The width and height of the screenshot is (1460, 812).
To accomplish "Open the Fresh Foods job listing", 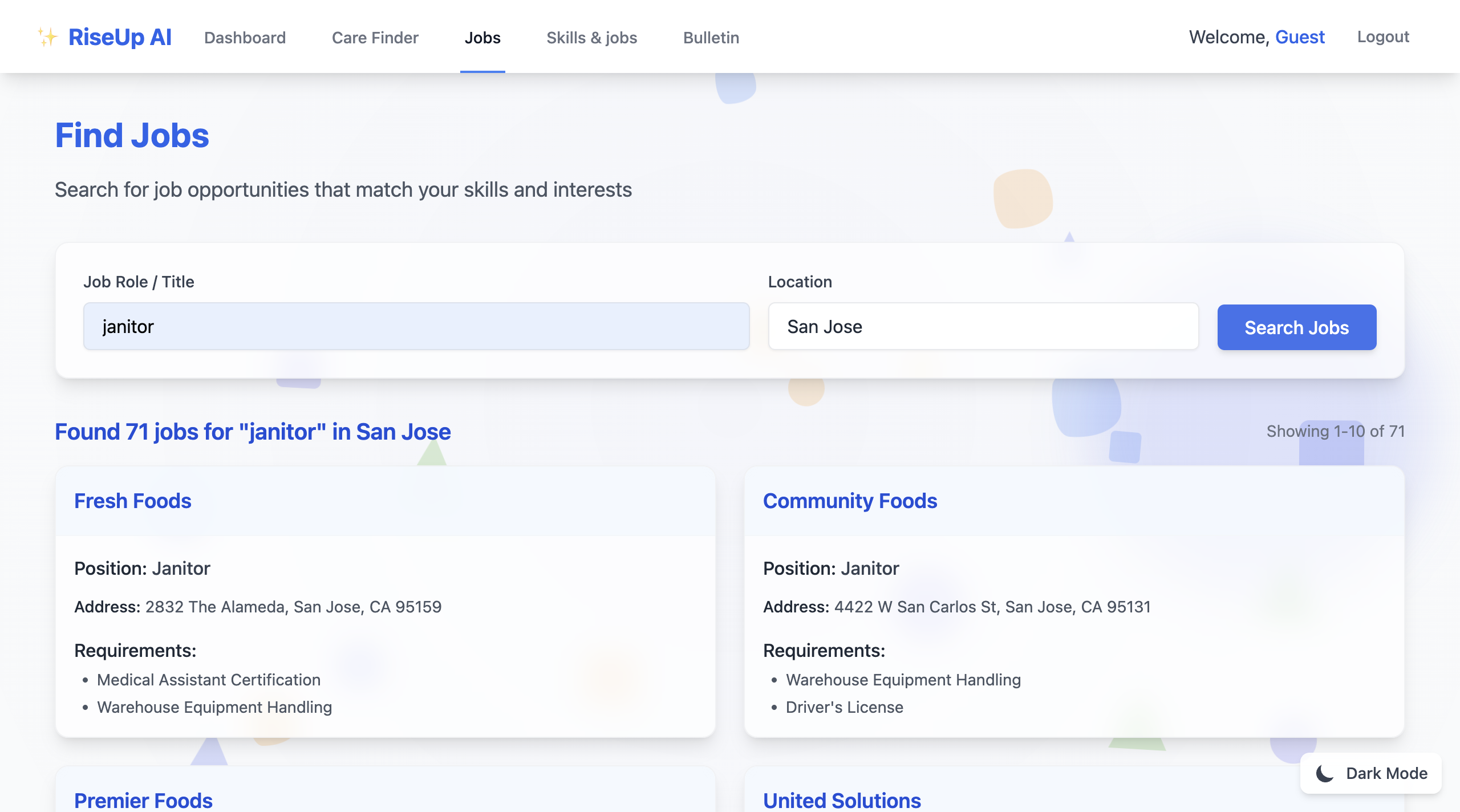I will [x=133, y=501].
